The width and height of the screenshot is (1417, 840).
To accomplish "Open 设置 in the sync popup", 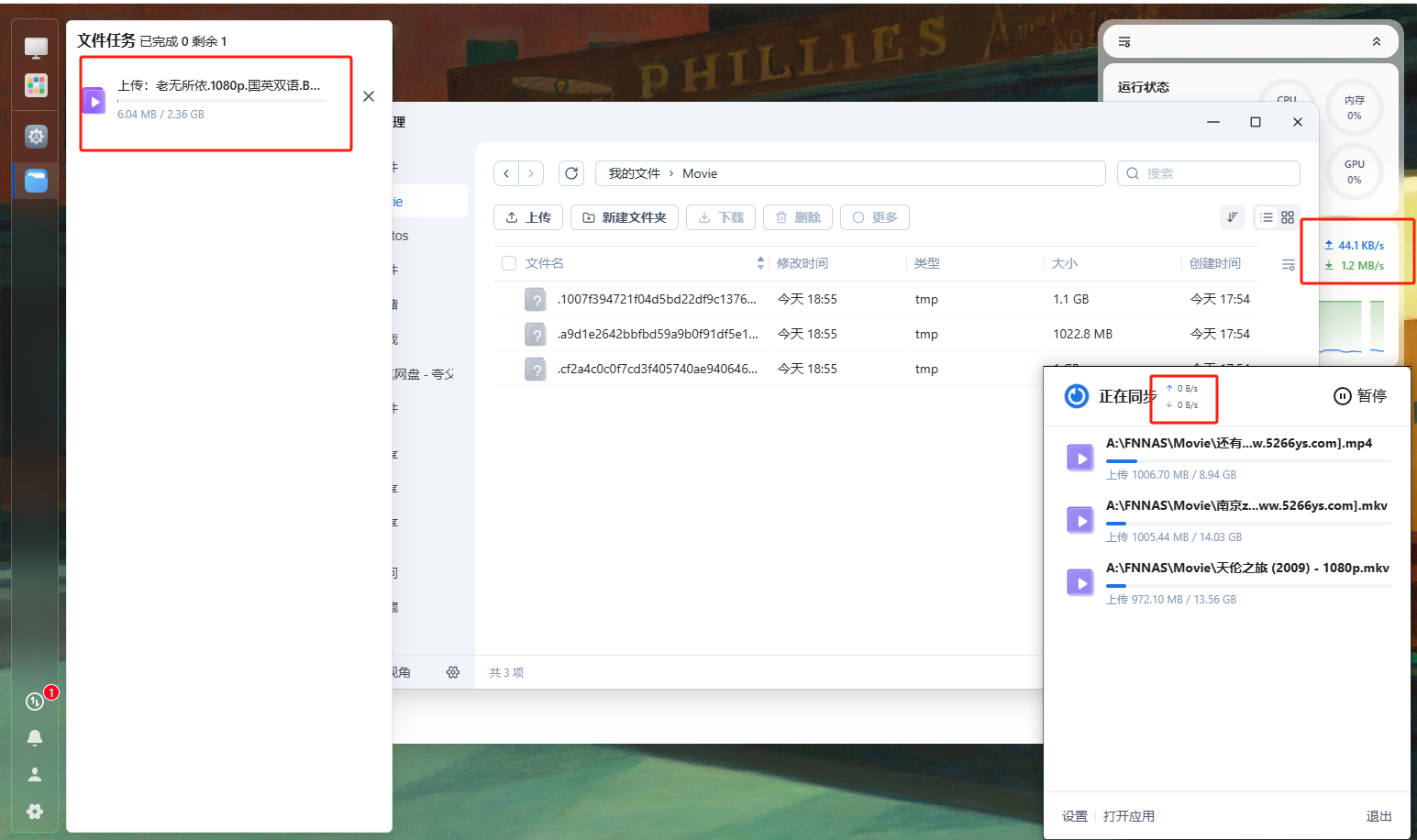I will point(1075,816).
